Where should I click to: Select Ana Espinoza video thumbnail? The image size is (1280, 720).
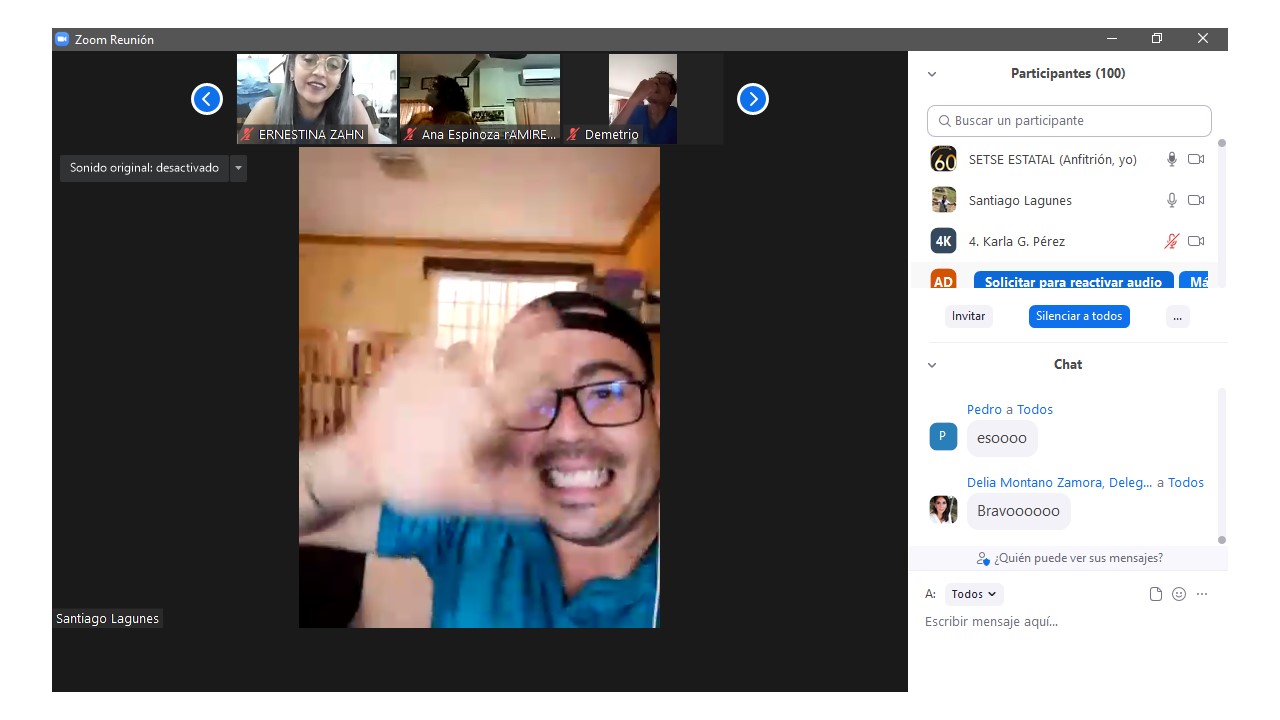pos(480,99)
